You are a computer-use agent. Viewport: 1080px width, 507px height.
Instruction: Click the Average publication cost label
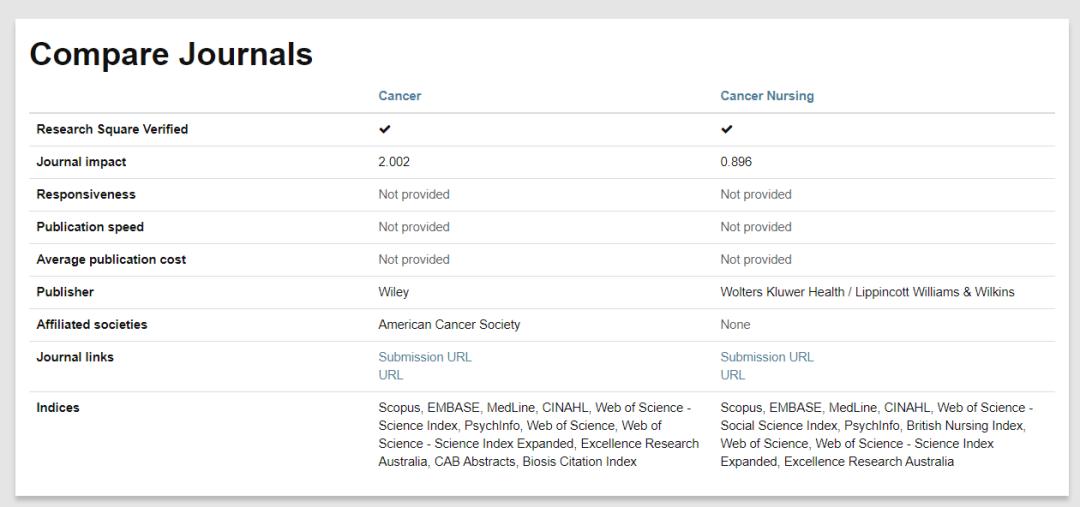click(x=111, y=259)
